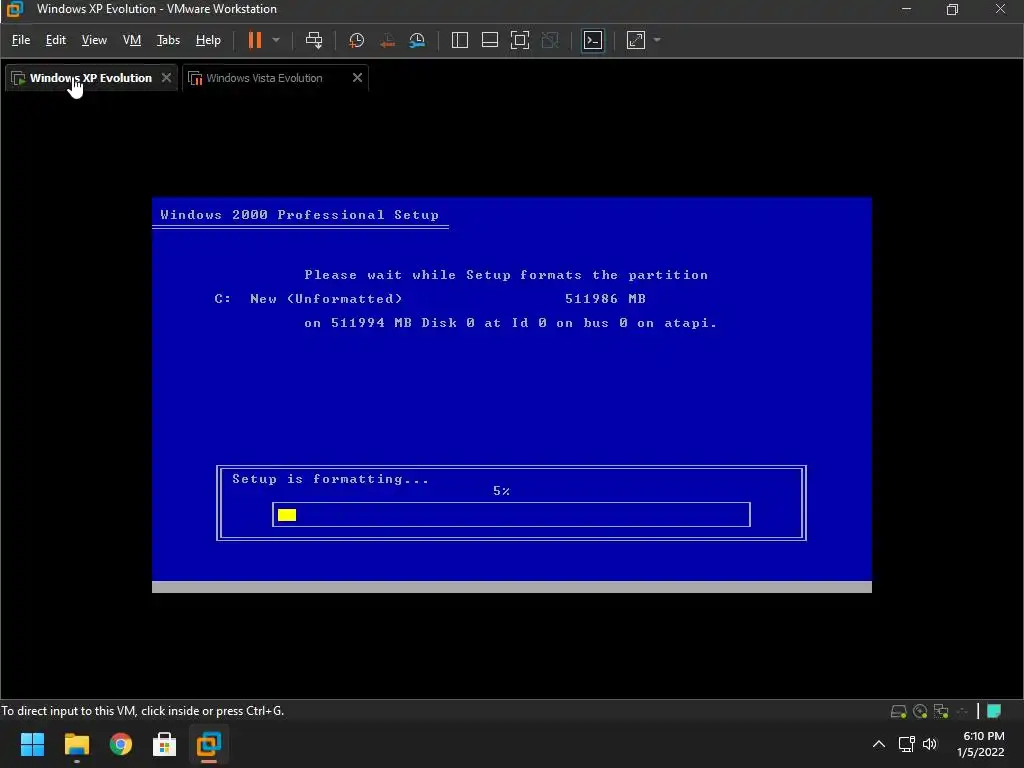Click the network system tray icon
1024x768 pixels.
(x=906, y=744)
